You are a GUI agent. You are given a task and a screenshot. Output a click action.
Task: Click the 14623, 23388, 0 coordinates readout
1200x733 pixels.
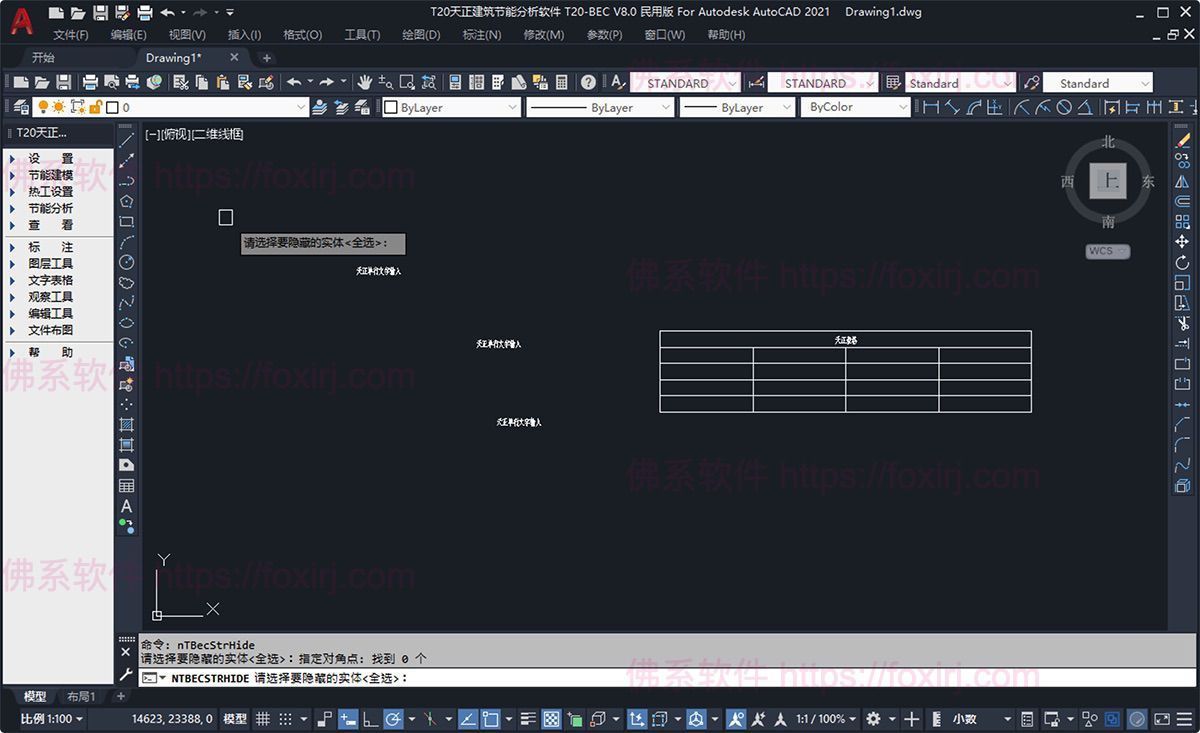click(x=172, y=718)
